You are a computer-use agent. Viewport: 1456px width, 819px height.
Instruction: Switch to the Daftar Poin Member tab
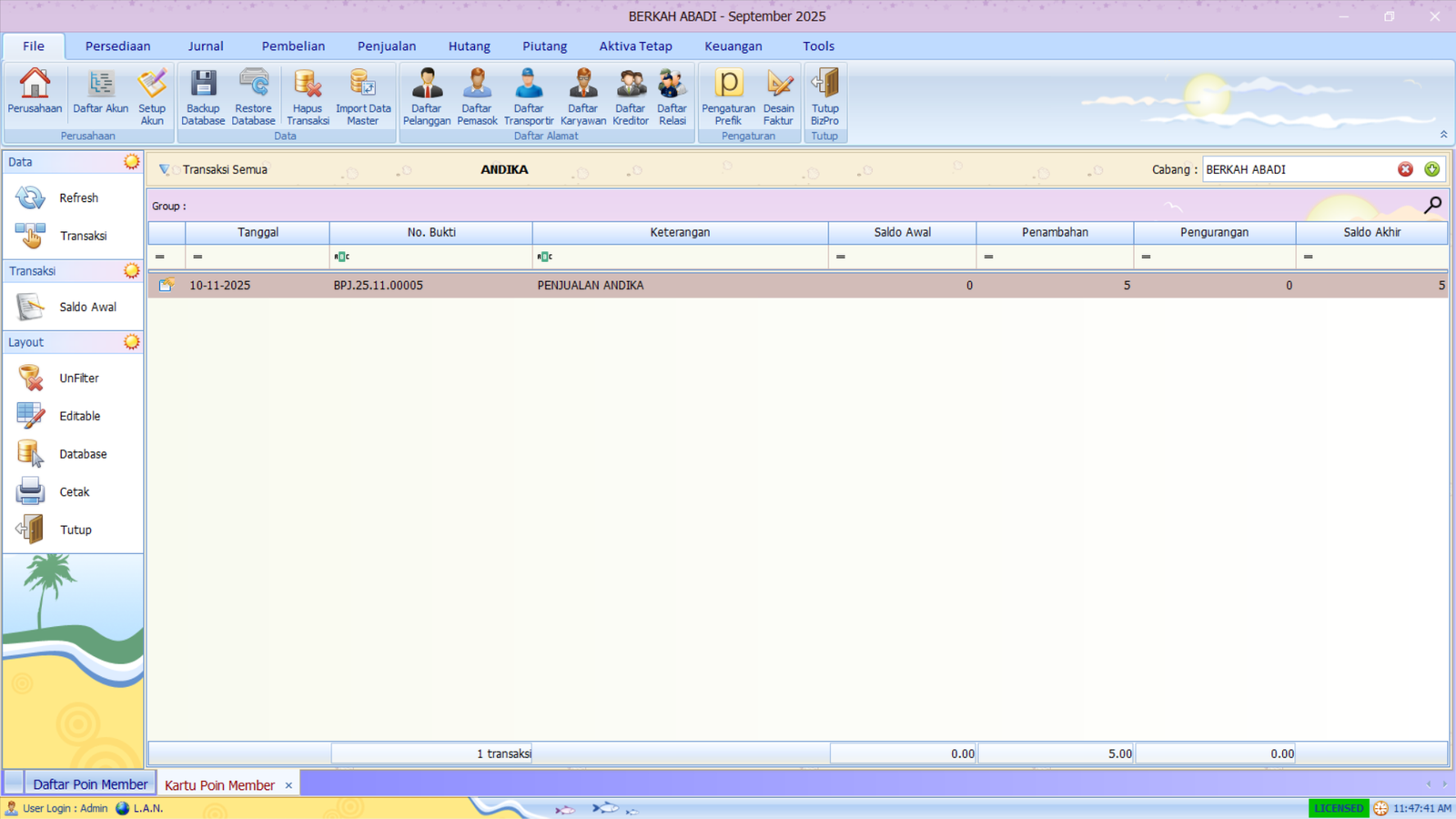coord(89,784)
